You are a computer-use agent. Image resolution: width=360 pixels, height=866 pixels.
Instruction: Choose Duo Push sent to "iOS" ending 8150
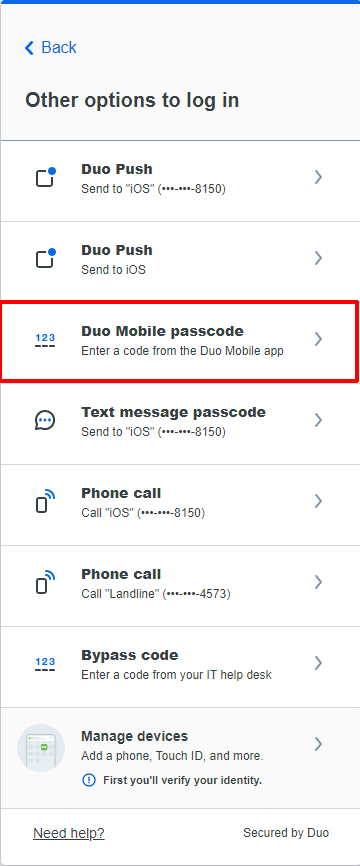[x=180, y=181]
